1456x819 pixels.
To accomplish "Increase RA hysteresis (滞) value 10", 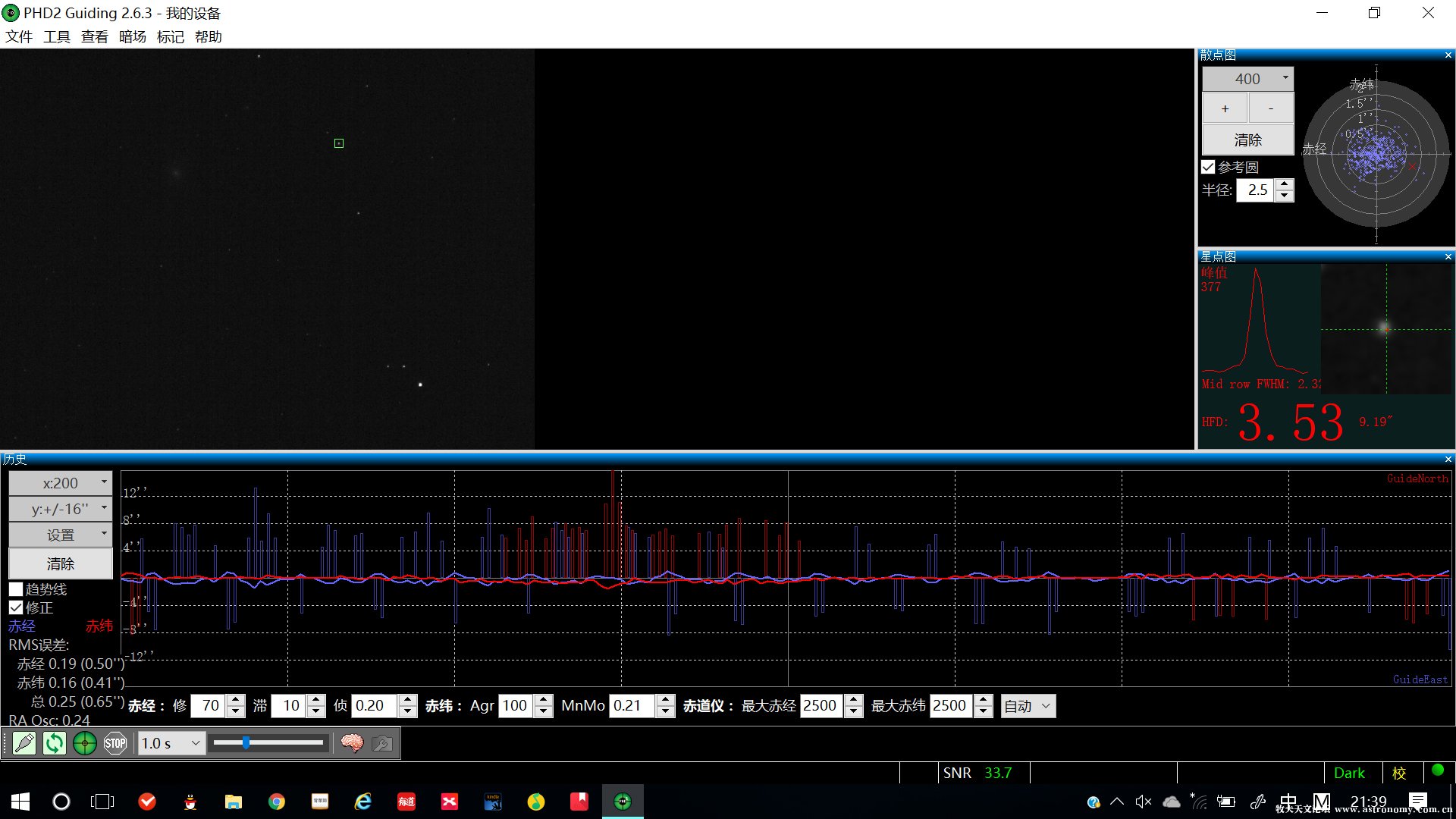I will (x=317, y=701).
